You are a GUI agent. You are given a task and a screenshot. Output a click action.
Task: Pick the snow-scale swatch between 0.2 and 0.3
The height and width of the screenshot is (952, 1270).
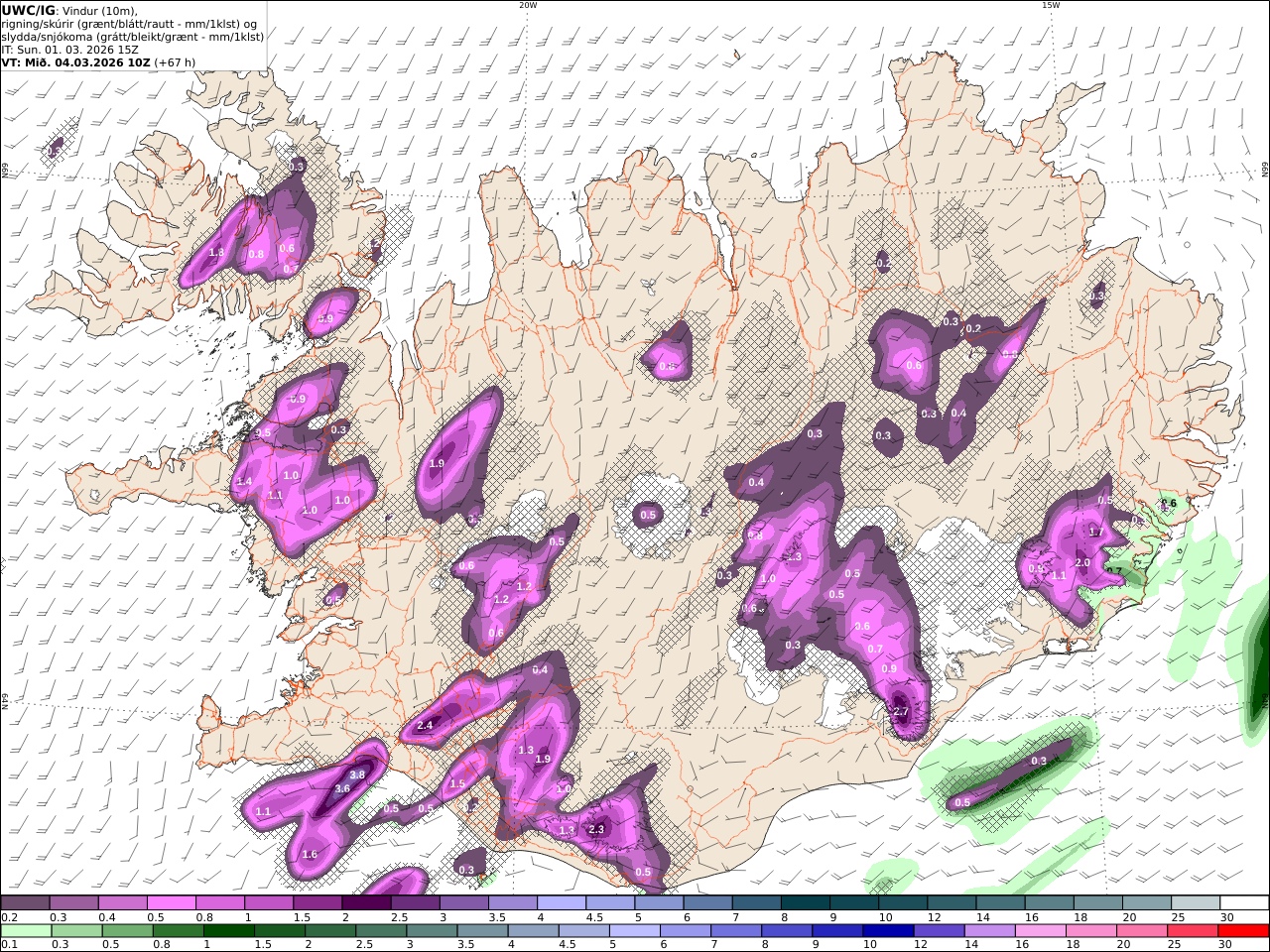click(27, 903)
